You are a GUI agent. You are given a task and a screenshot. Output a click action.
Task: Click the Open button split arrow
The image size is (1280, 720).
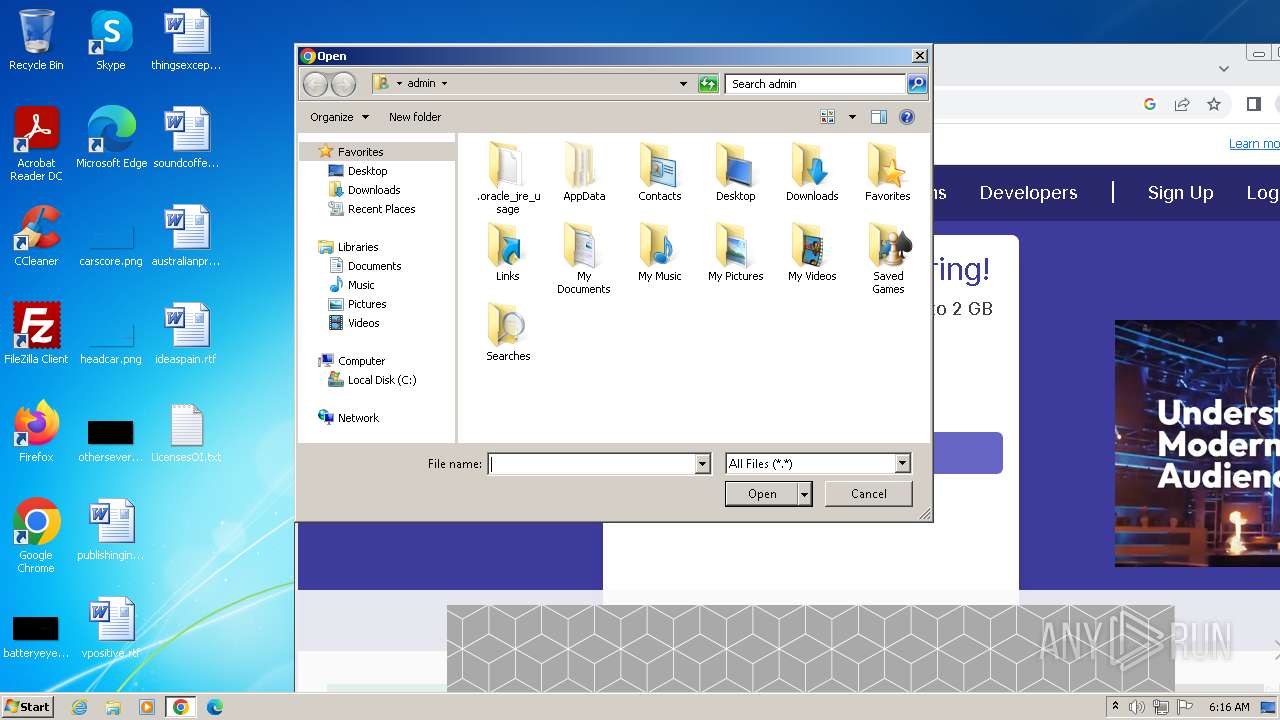click(x=804, y=494)
